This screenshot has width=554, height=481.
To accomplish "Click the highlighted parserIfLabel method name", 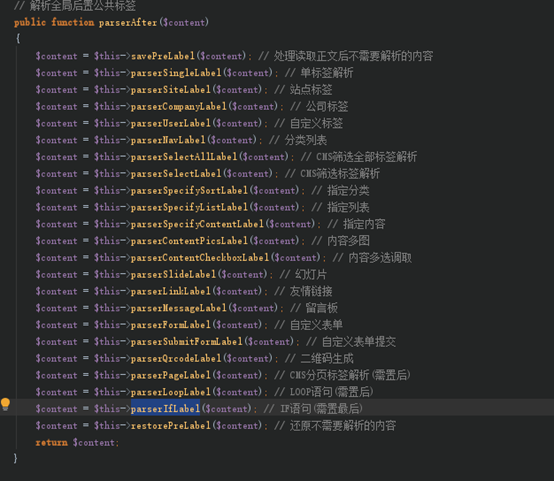I will (165, 409).
